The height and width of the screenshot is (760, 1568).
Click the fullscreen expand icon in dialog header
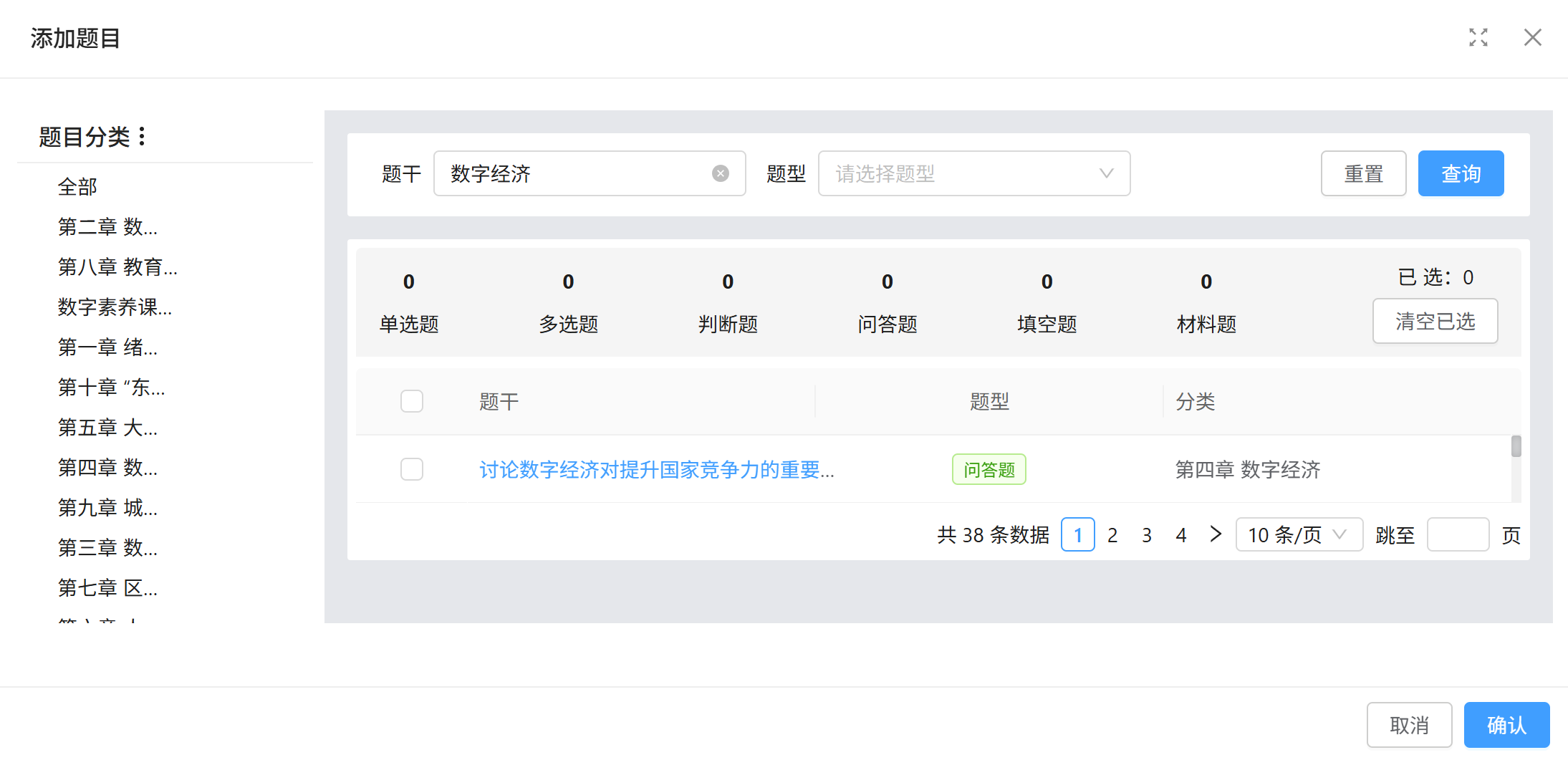pyautogui.click(x=1478, y=37)
